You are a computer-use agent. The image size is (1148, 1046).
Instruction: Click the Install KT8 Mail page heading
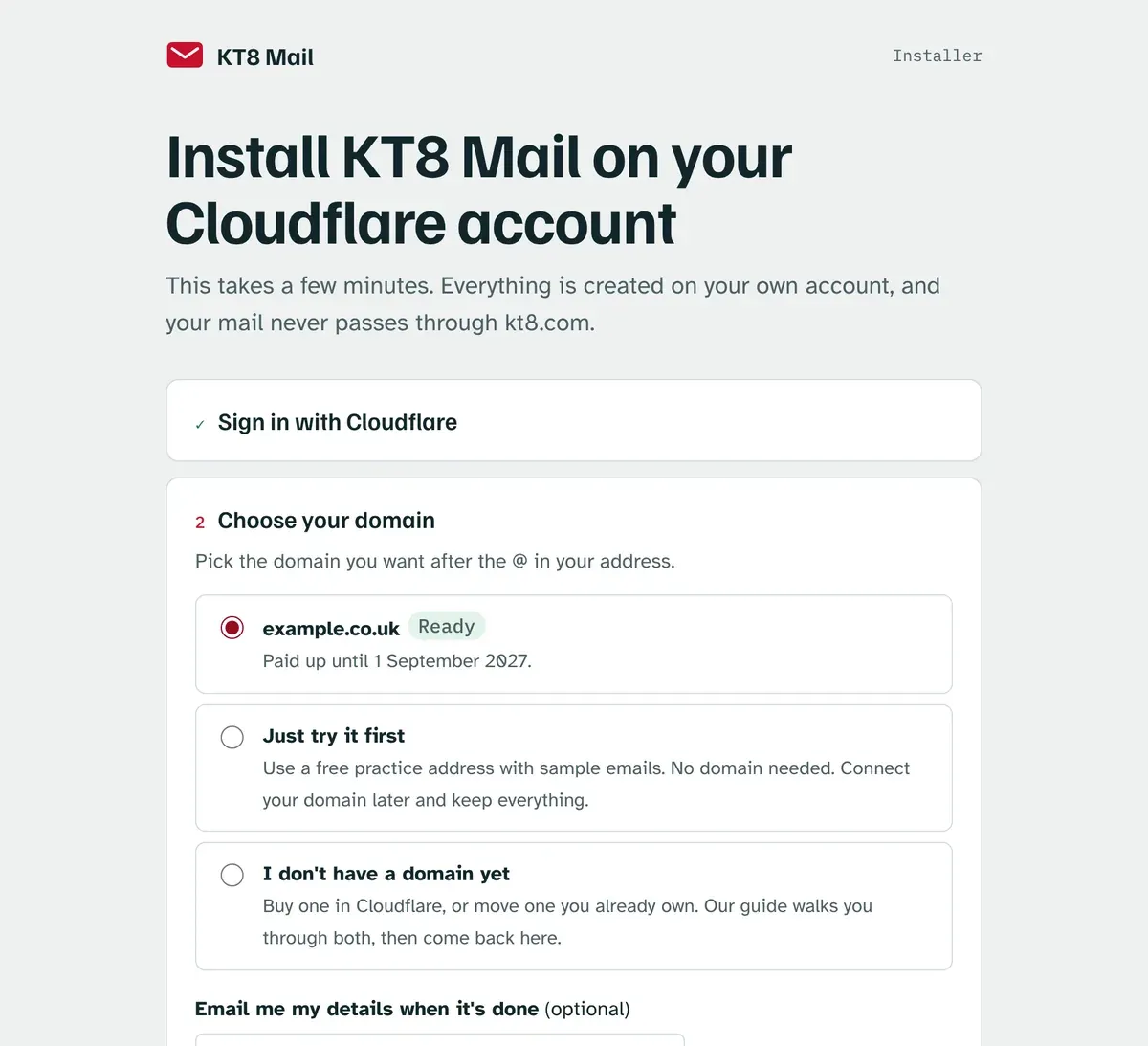479,189
